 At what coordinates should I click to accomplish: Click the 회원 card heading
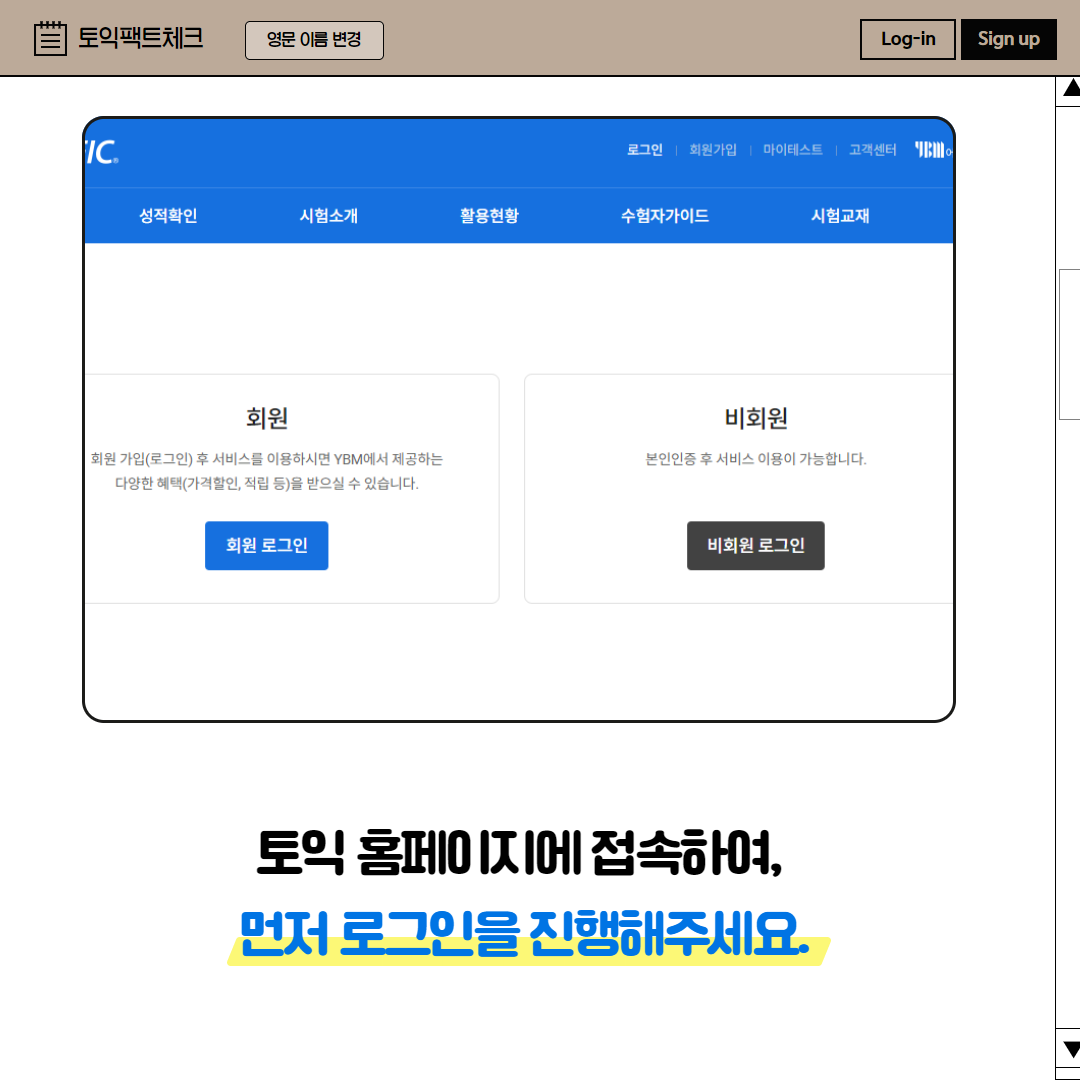click(267, 417)
